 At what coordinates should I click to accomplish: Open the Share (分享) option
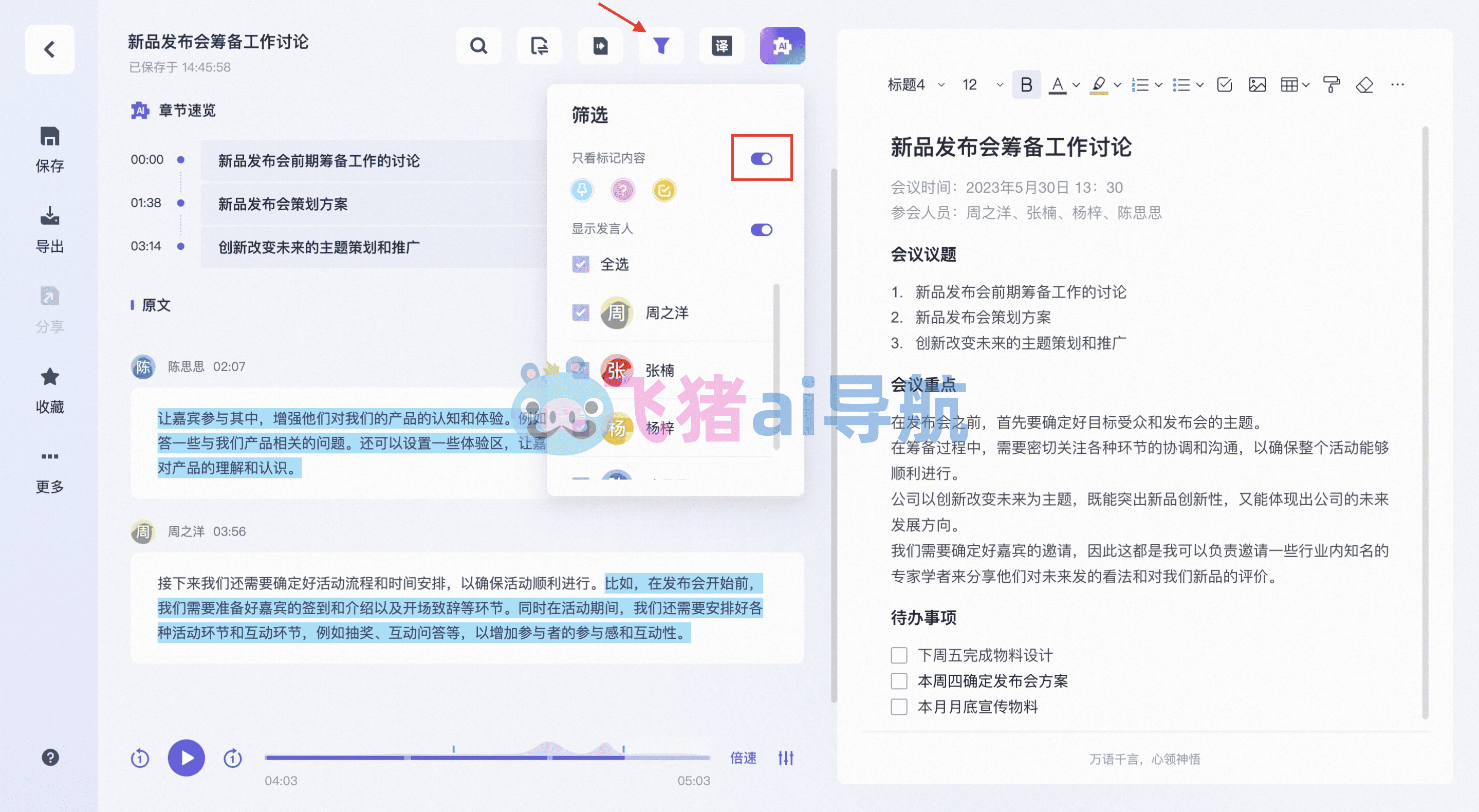[50, 310]
